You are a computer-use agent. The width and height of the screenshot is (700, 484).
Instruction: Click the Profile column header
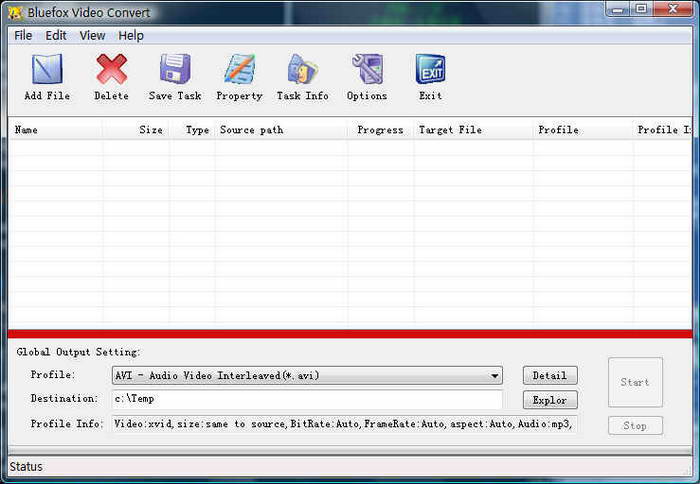(x=583, y=130)
